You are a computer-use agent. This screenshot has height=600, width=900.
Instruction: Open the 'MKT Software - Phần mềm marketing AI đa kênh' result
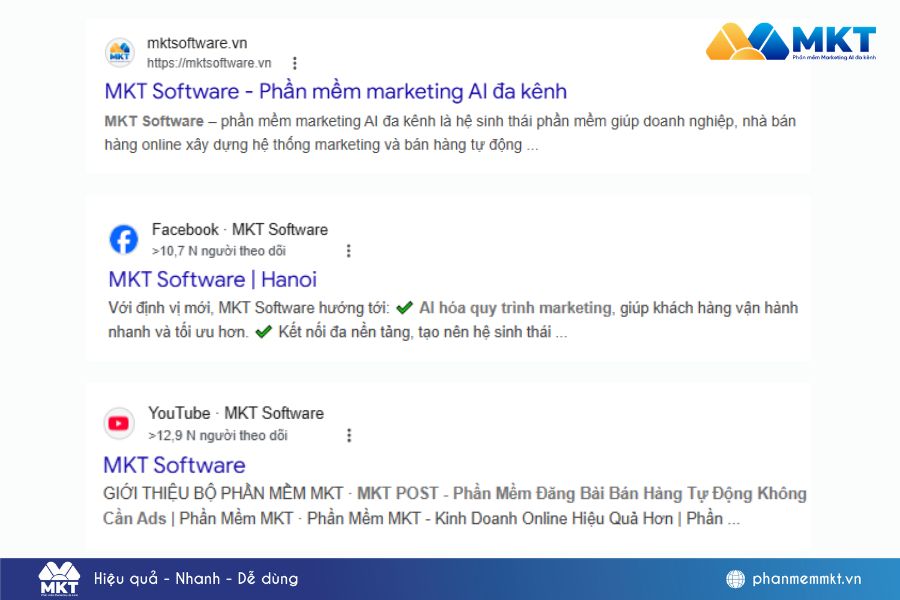336,91
